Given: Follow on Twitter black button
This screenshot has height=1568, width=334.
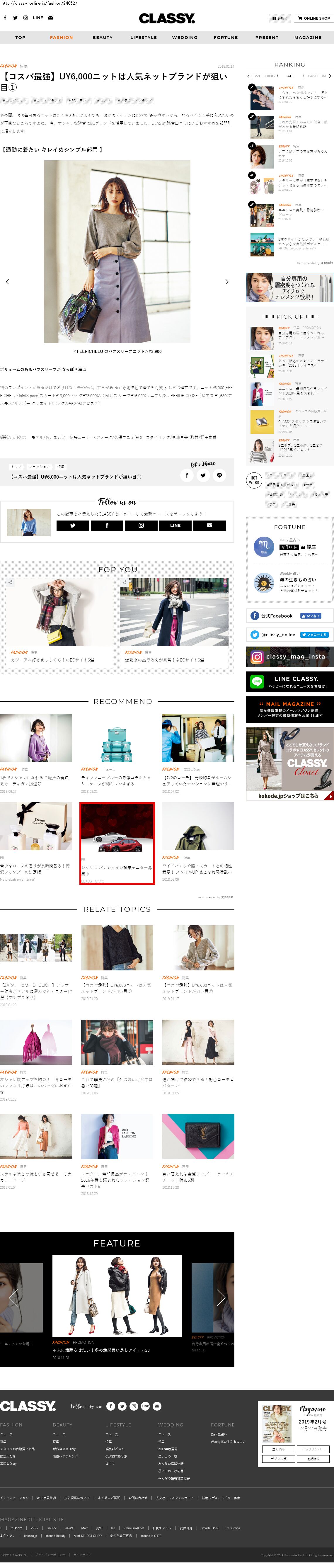Looking at the screenshot, I should tap(72, 526).
